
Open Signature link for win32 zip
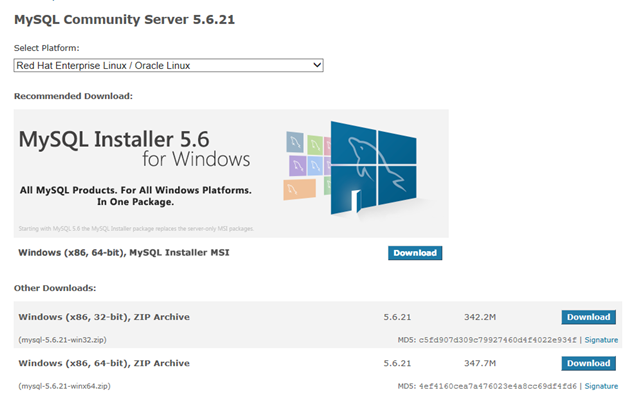point(601,340)
